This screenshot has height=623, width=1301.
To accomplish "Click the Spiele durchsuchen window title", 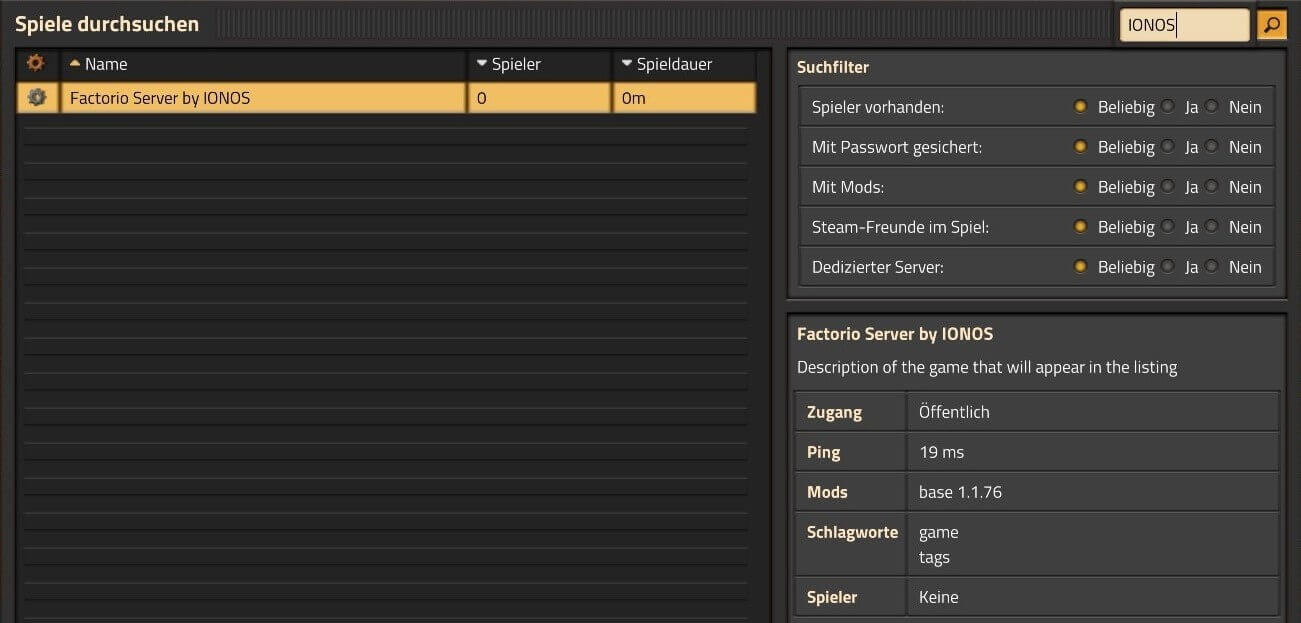I will point(107,24).
